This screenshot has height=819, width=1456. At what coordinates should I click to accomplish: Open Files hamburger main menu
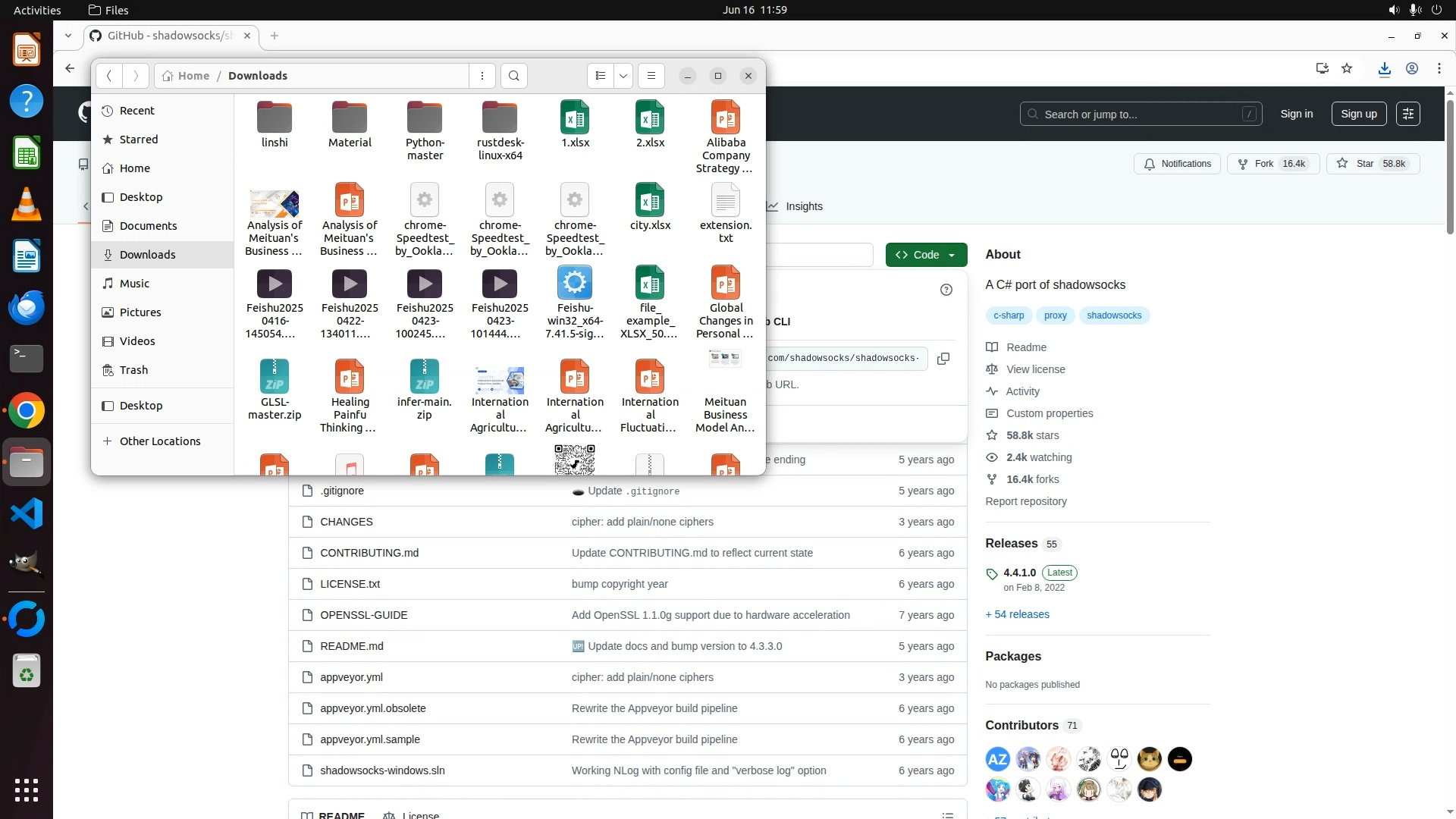(x=651, y=76)
